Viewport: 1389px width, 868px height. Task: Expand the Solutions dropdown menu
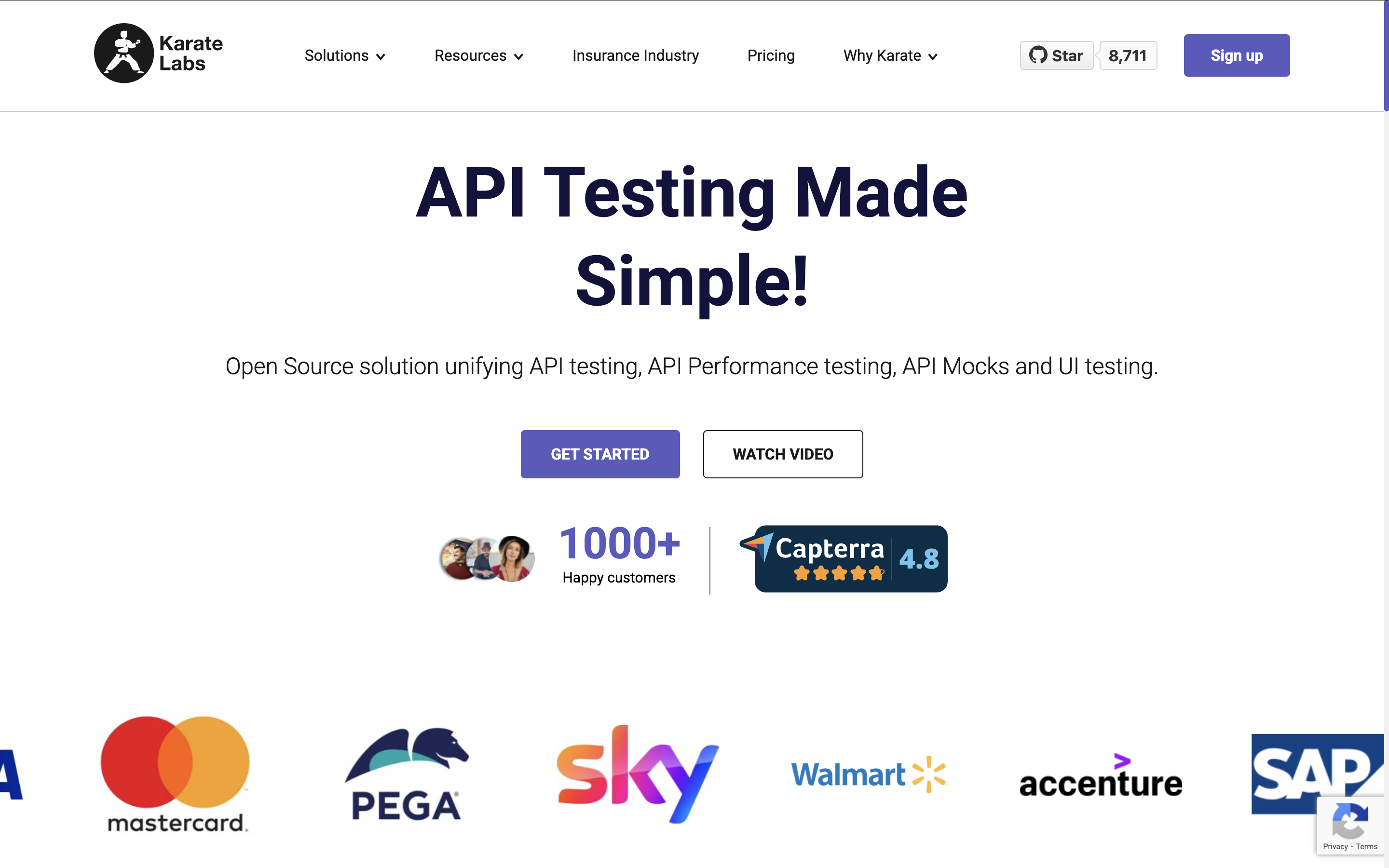344,55
